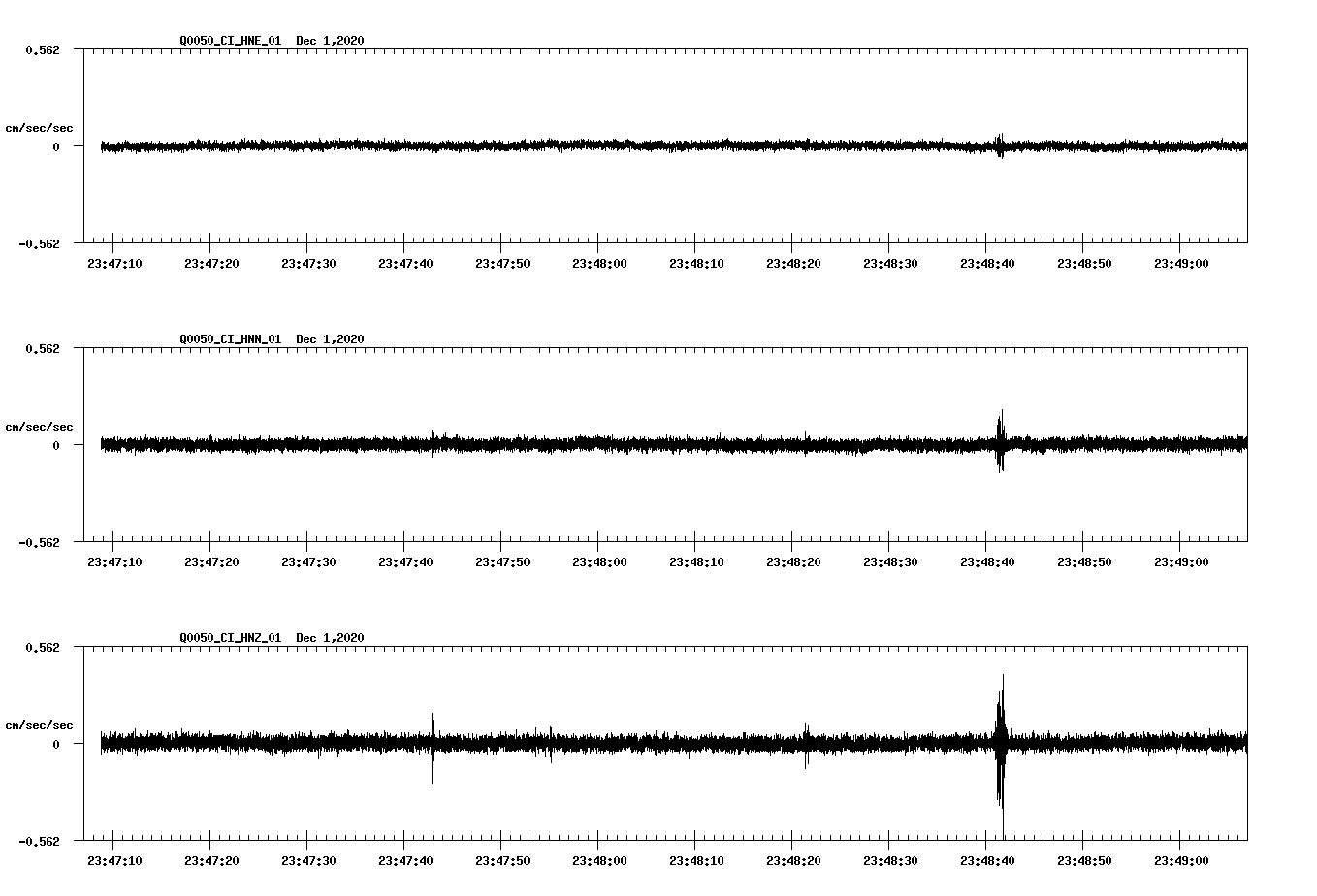Click the cm/sec/sec label on bottom plot
This screenshot has height=896, width=1317.
click(40, 724)
